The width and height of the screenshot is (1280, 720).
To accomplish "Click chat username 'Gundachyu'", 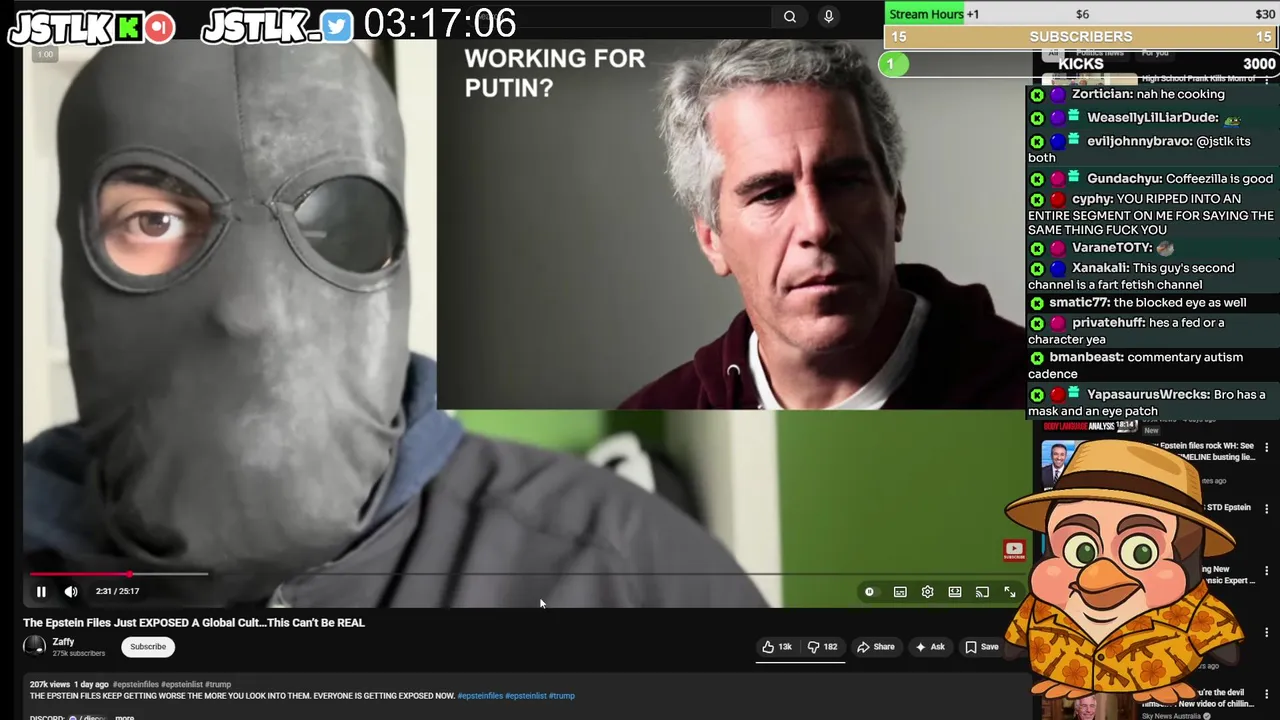I will pos(1124,179).
